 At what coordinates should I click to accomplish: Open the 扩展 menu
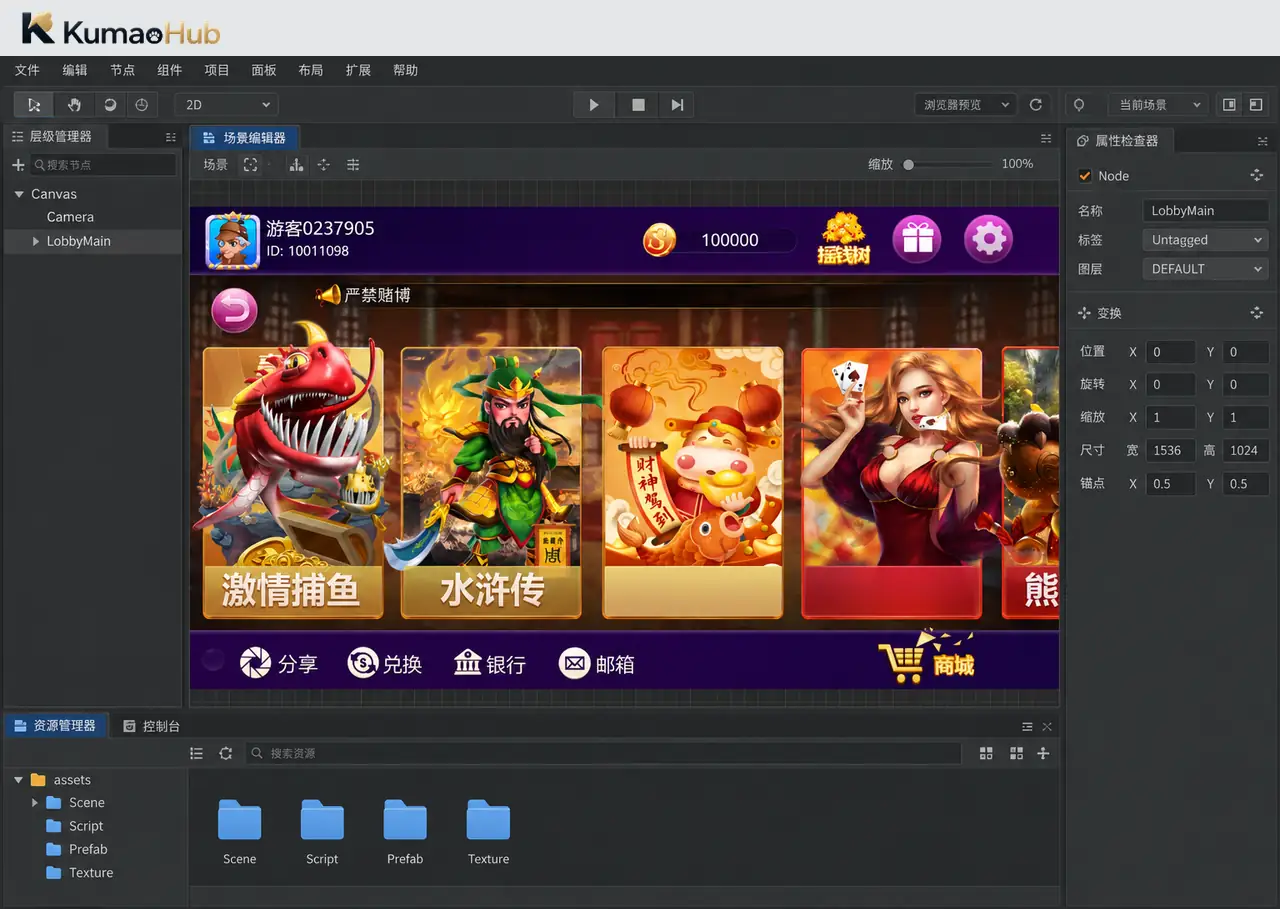tap(358, 70)
